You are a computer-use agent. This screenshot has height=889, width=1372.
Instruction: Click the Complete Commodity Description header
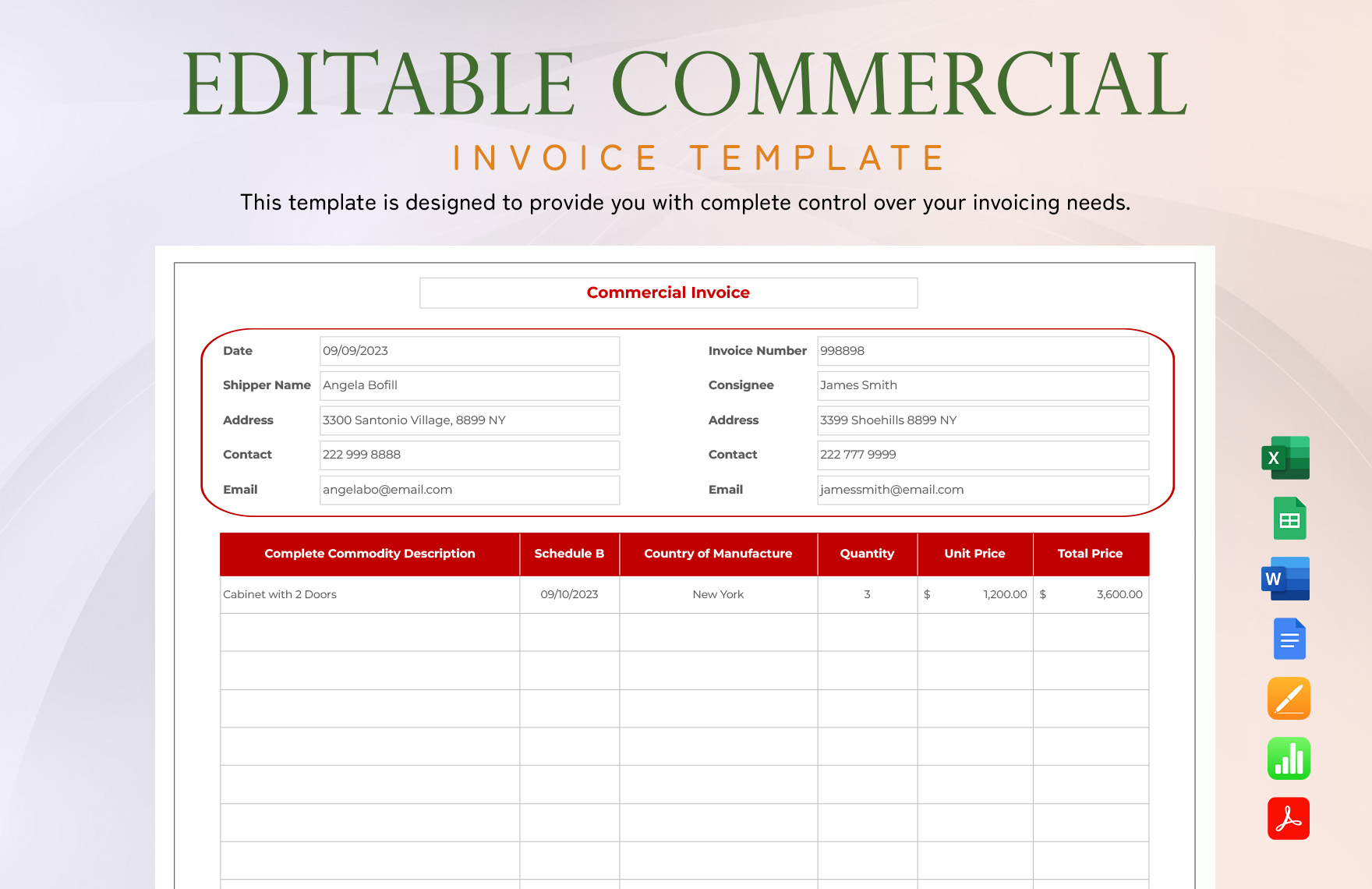[x=370, y=554]
